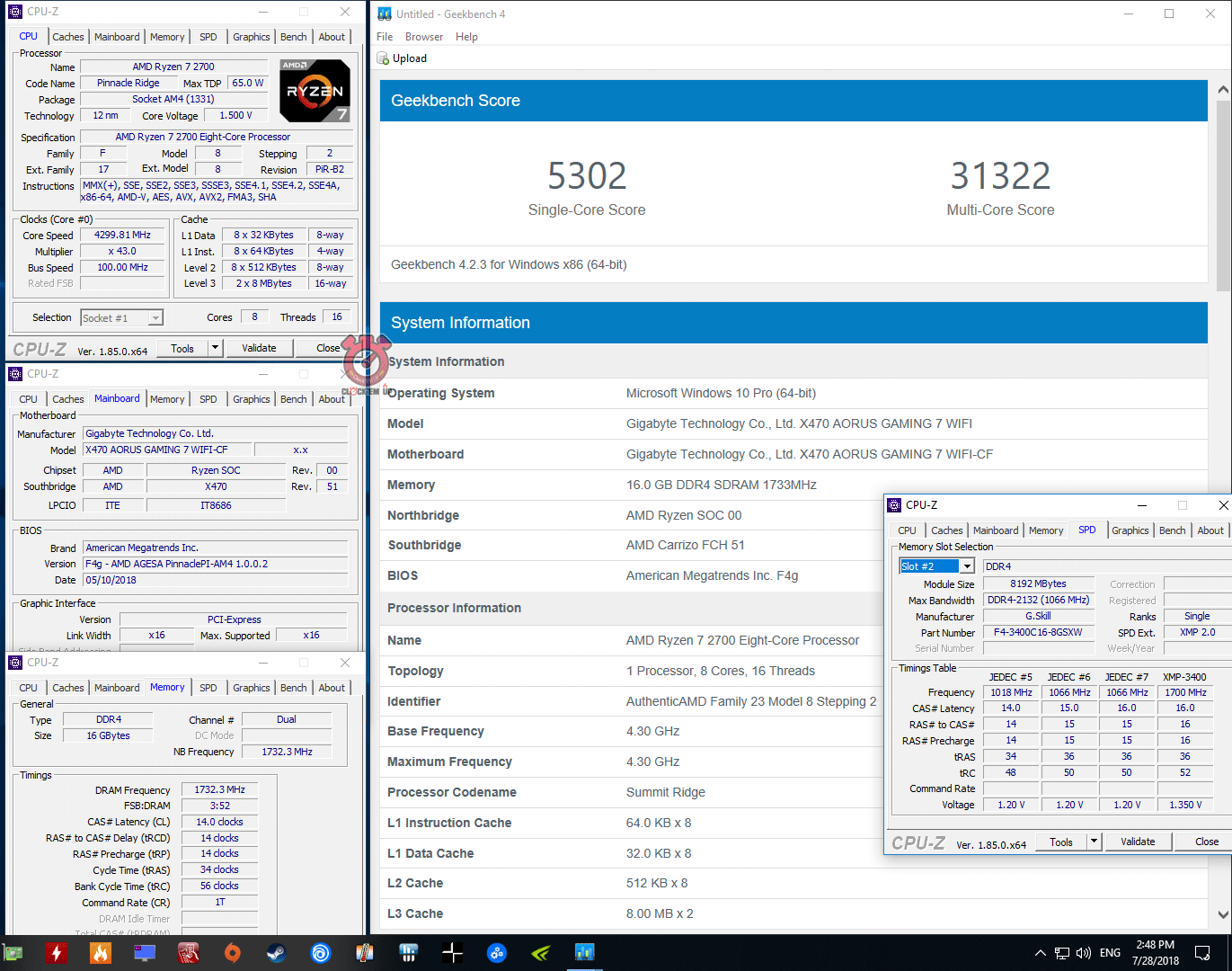Viewport: 1232px width, 971px height.
Task: Click the Geekbench taskbar icon
Action: point(585,953)
